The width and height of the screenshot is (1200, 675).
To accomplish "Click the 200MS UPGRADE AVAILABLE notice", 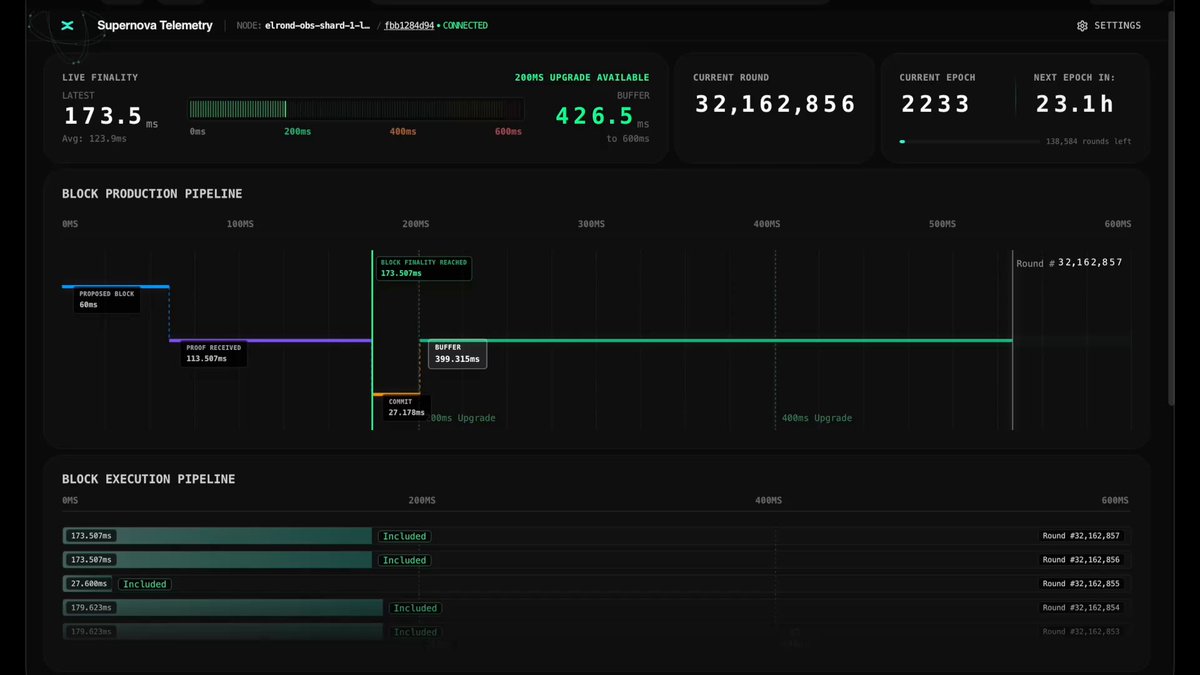I will click(x=582, y=78).
